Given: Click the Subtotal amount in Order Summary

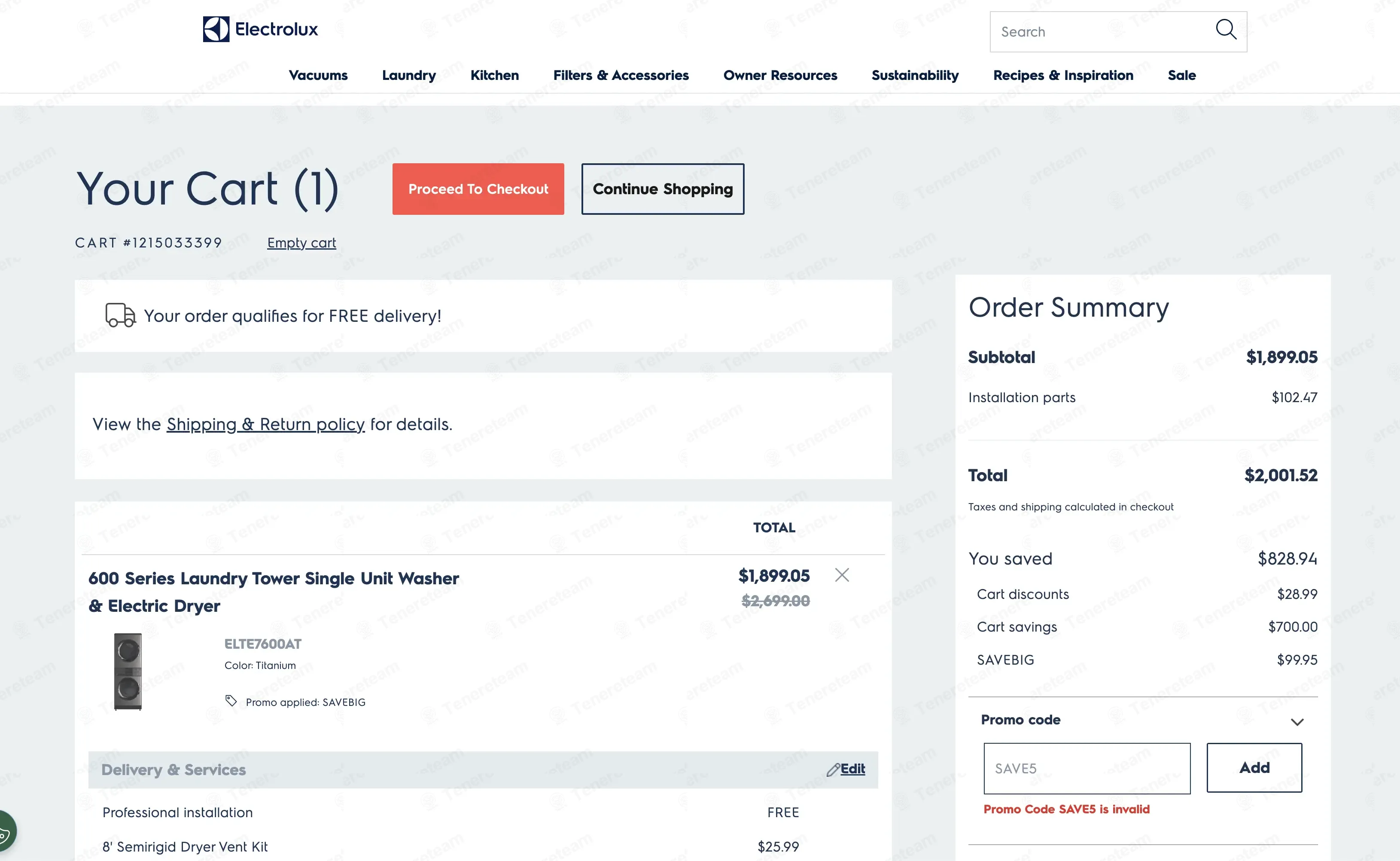Looking at the screenshot, I should [1281, 357].
